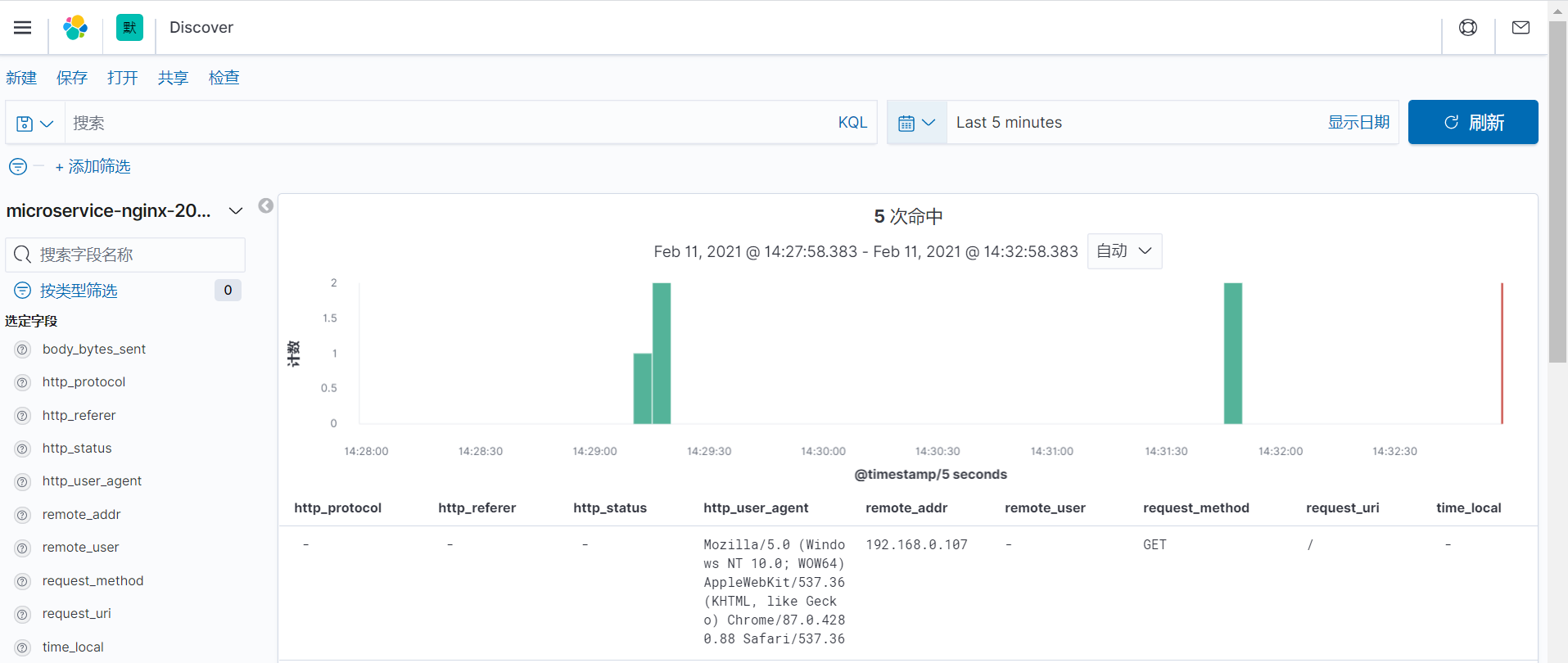Click 显示日期 link
The image size is (1568, 663).
tap(1358, 122)
